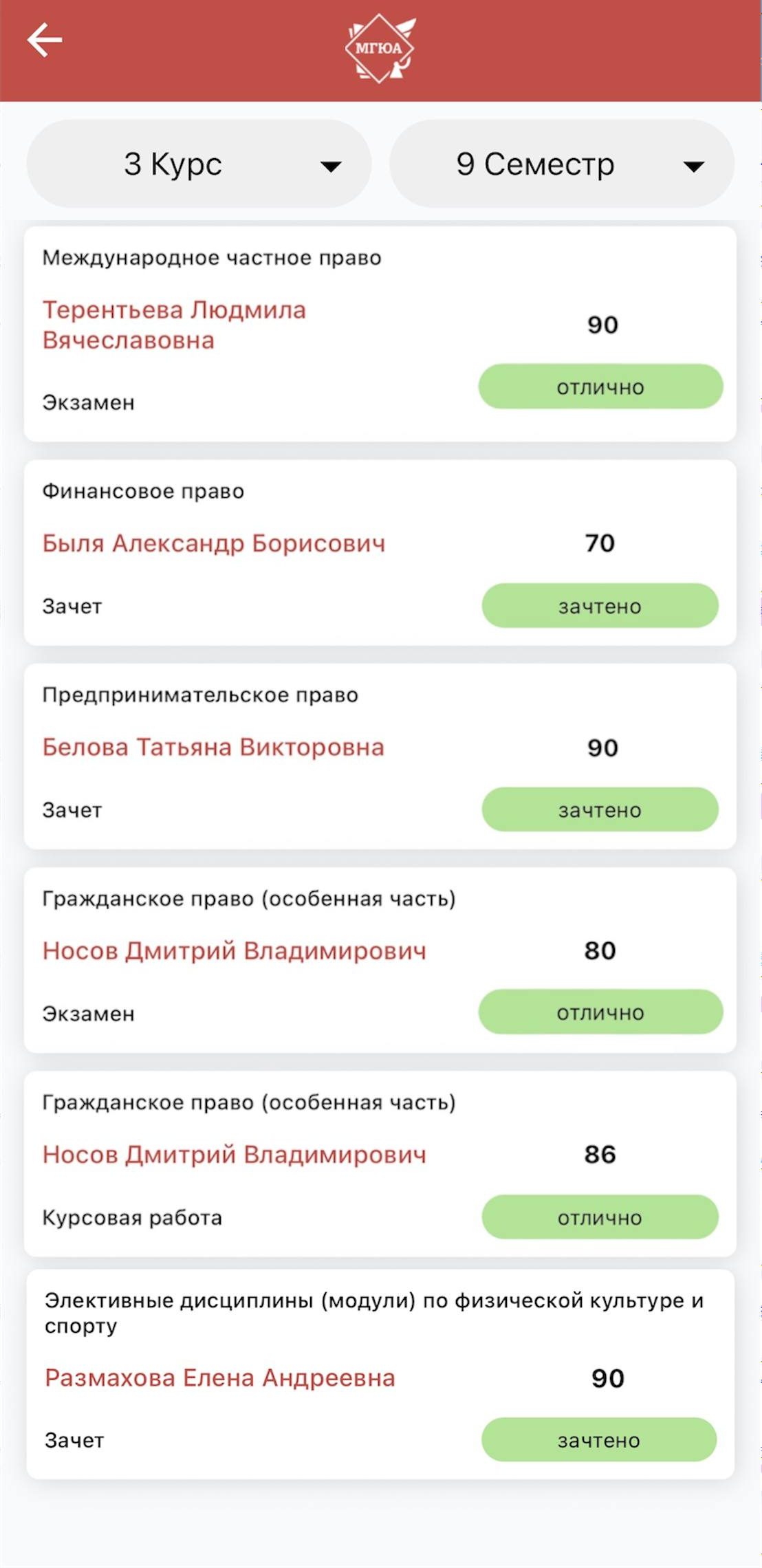Open teacher Терентьева Людмила Вячеславовна

[174, 325]
